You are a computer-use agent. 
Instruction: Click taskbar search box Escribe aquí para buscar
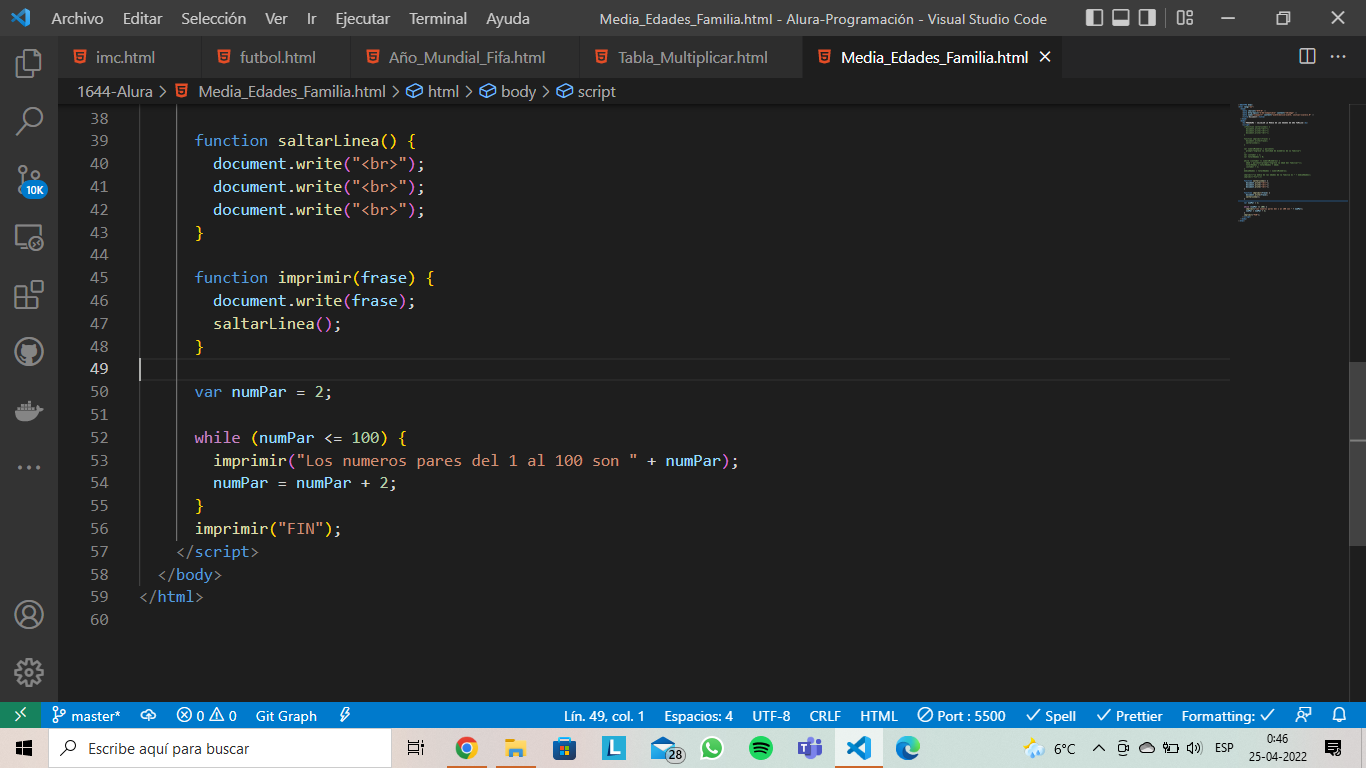point(219,748)
